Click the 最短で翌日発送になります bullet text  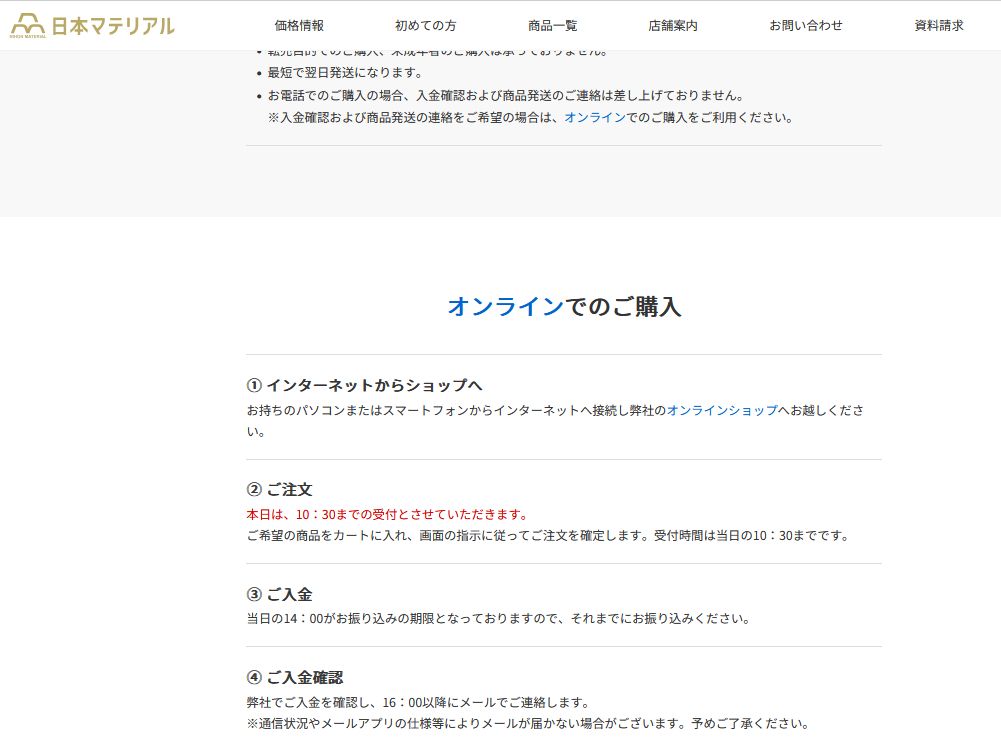[345, 73]
